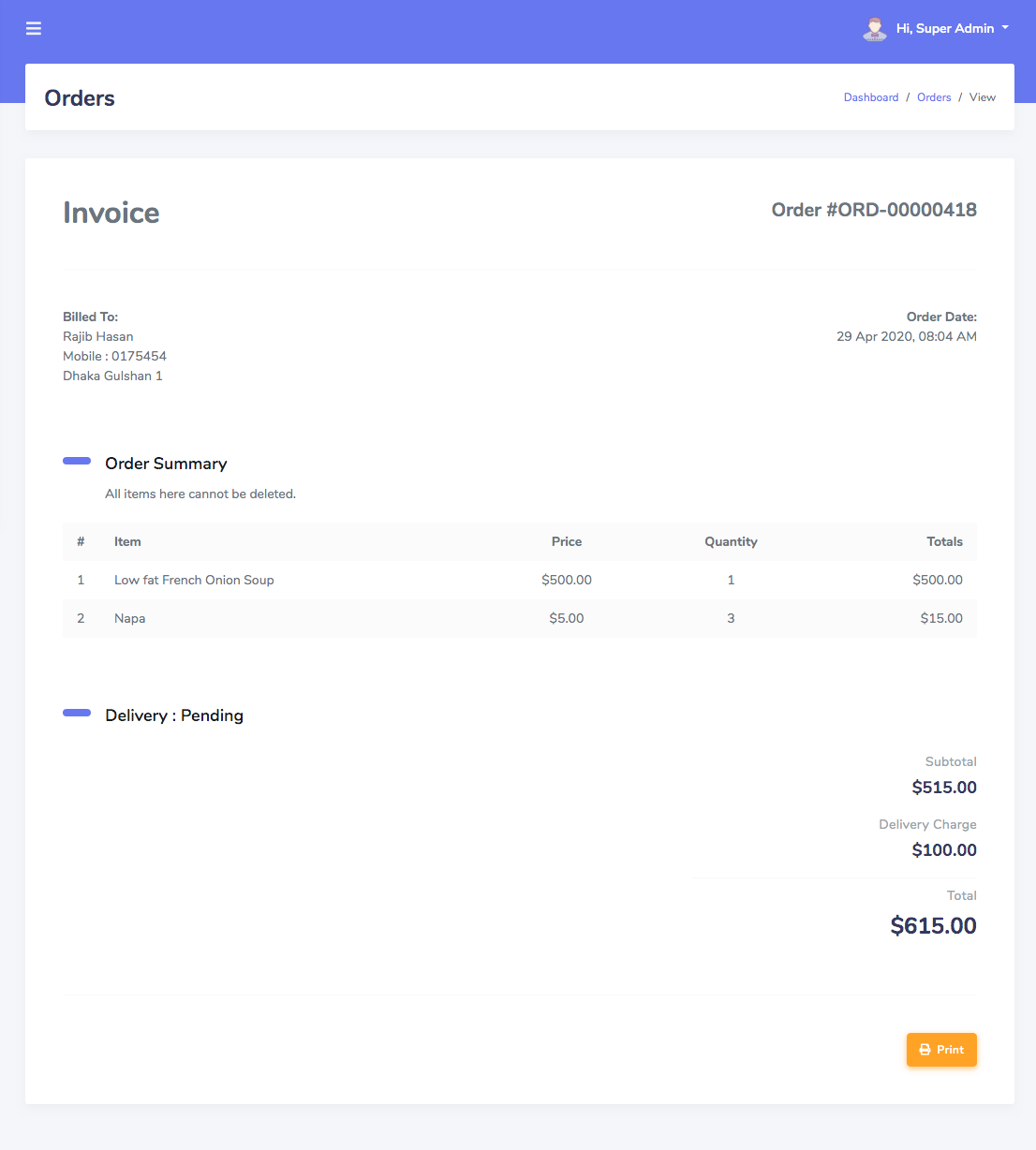Print the invoice with Print button
Viewport: 1036px width, 1150px height.
point(941,1050)
